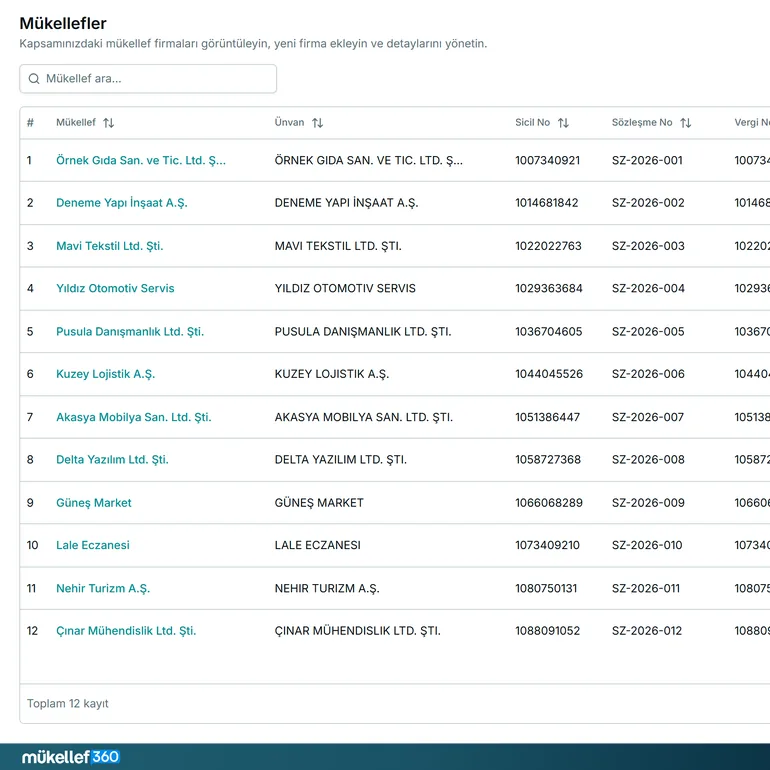
Task: Open Lale Eczanesi link
Action: (93, 545)
